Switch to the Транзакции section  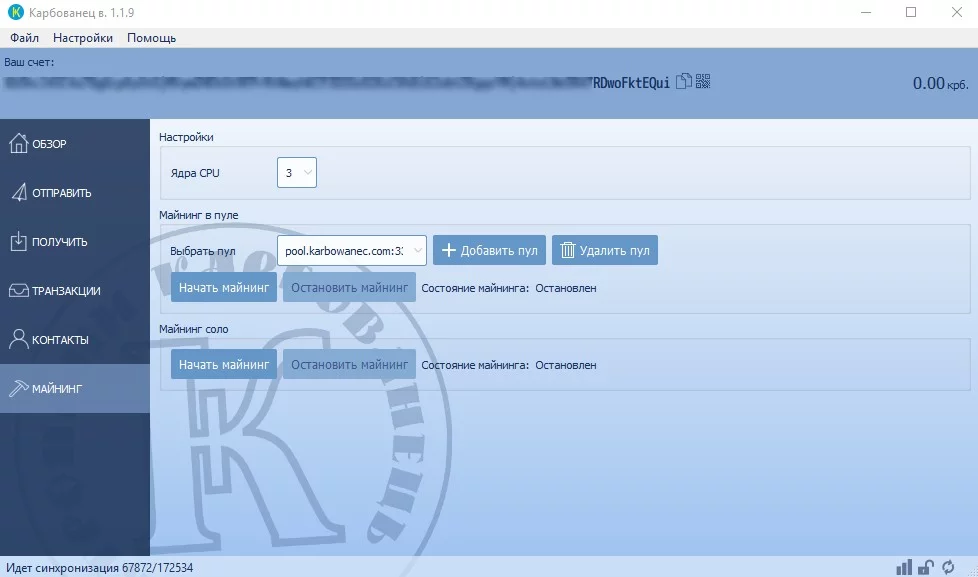tap(75, 291)
